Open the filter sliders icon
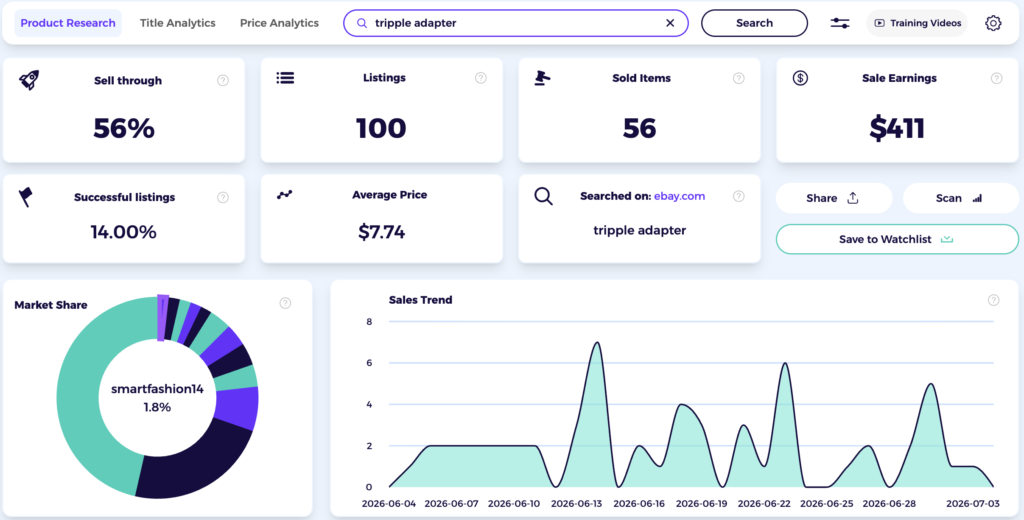 point(840,23)
